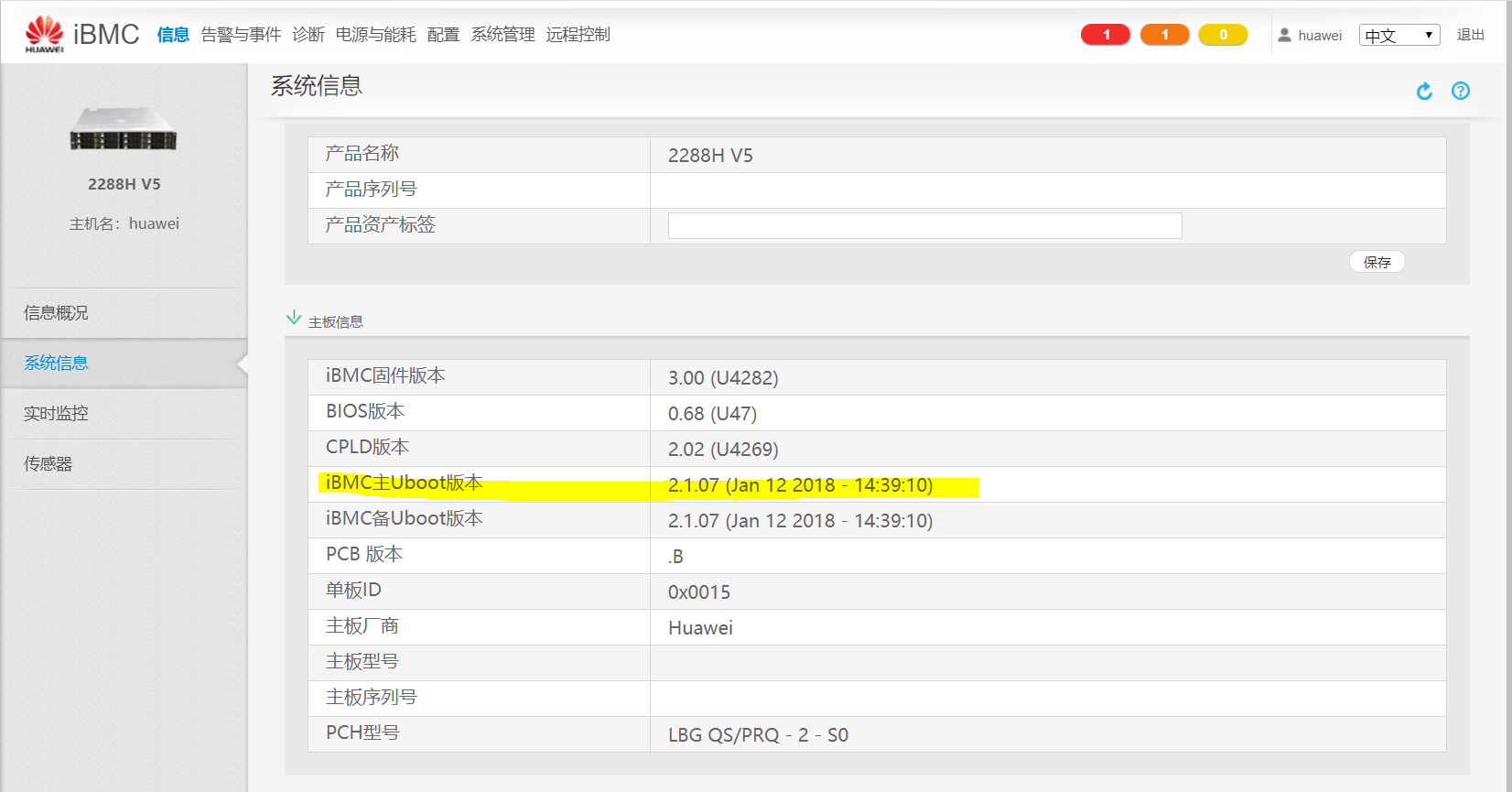
Task: Go to 信息概况 in sidebar
Action: tap(124, 313)
